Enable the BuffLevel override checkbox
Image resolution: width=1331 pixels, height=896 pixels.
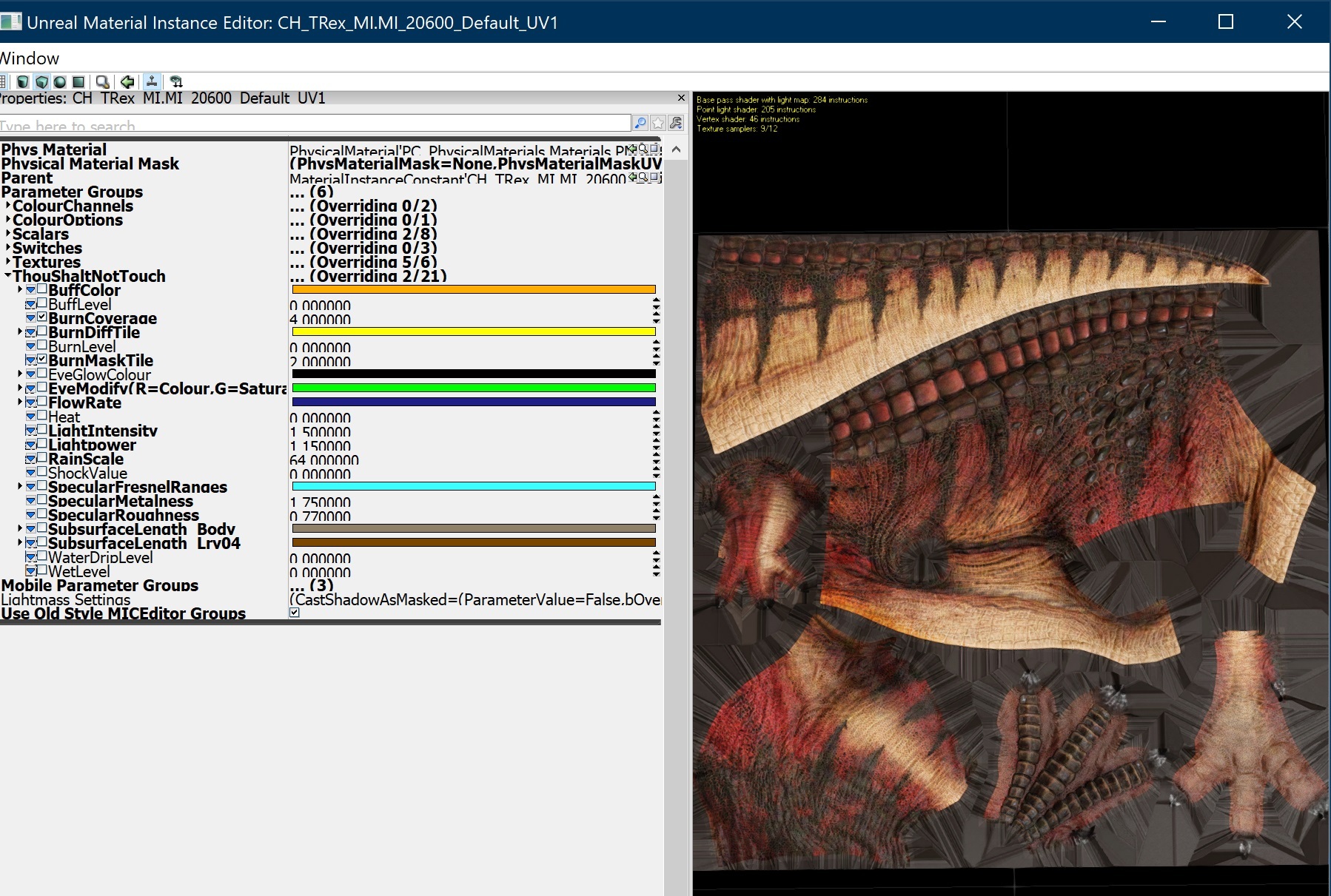pyautogui.click(x=42, y=303)
